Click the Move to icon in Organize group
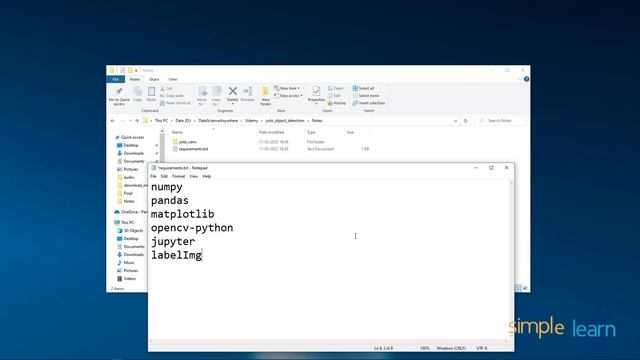640x360 pixels. click(202, 91)
